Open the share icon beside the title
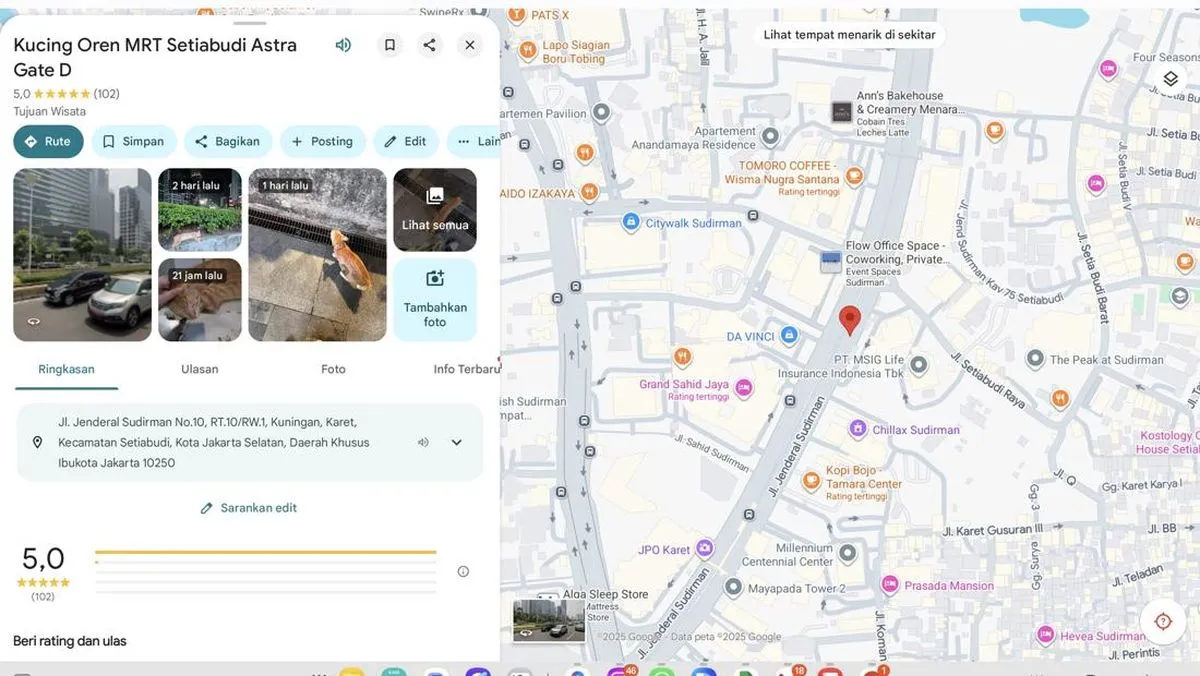Image resolution: width=1200 pixels, height=676 pixels. 429,45
